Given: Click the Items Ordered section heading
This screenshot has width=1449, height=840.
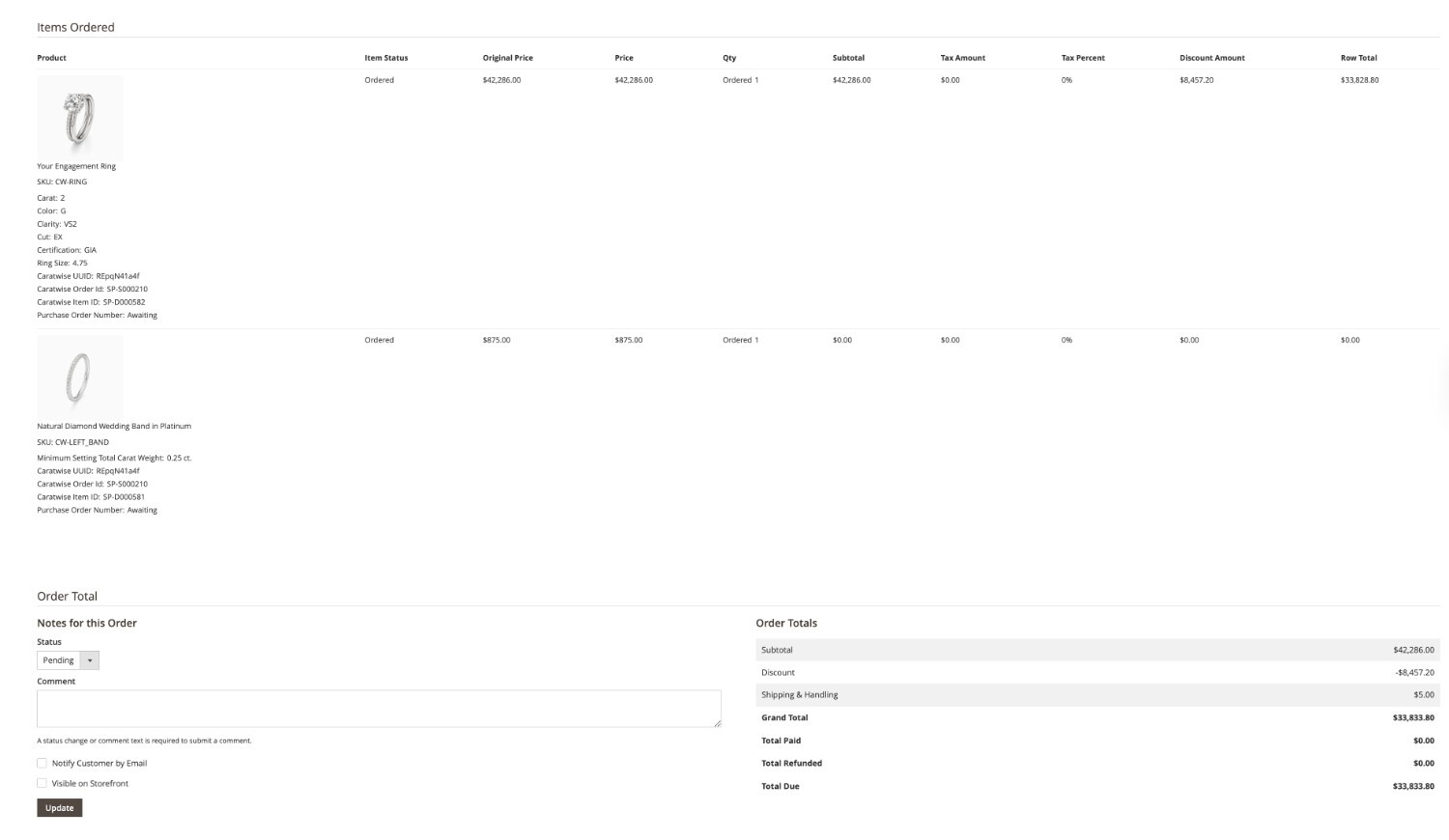Looking at the screenshot, I should 75,27.
